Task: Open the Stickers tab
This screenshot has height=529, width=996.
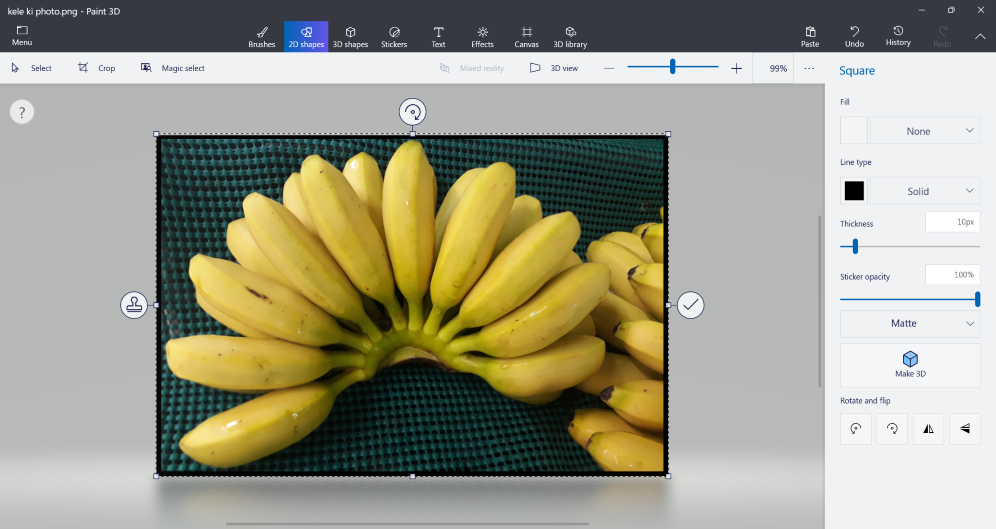Action: pyautogui.click(x=394, y=37)
